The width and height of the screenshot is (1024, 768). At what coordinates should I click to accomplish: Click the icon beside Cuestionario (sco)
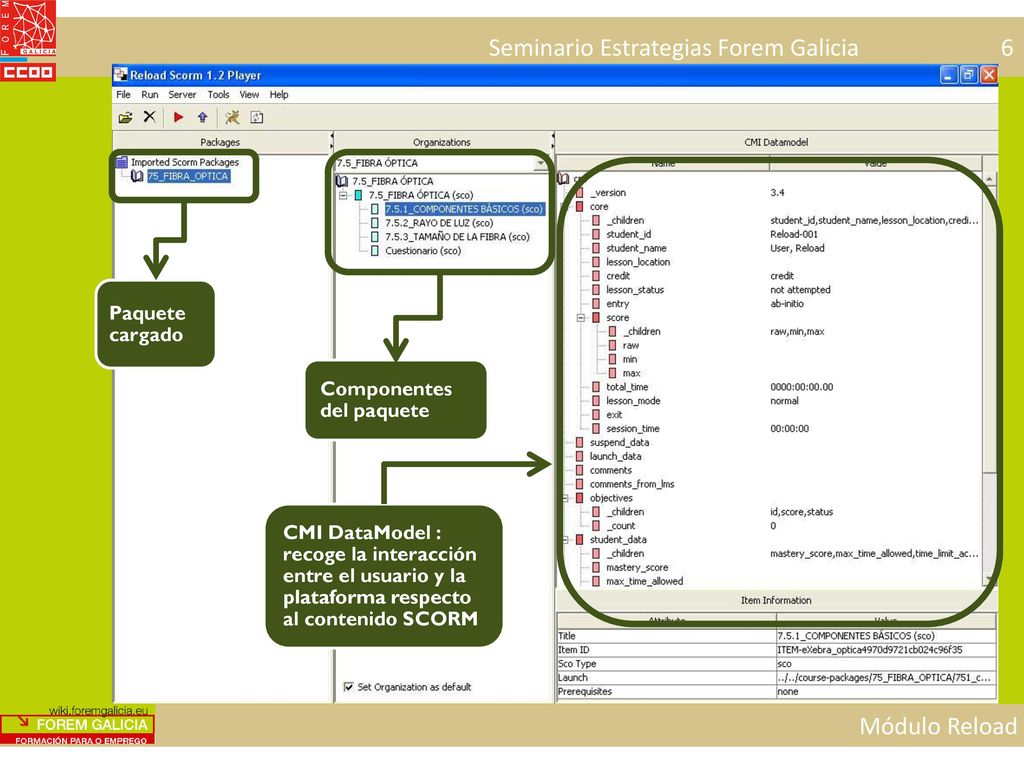(x=375, y=251)
